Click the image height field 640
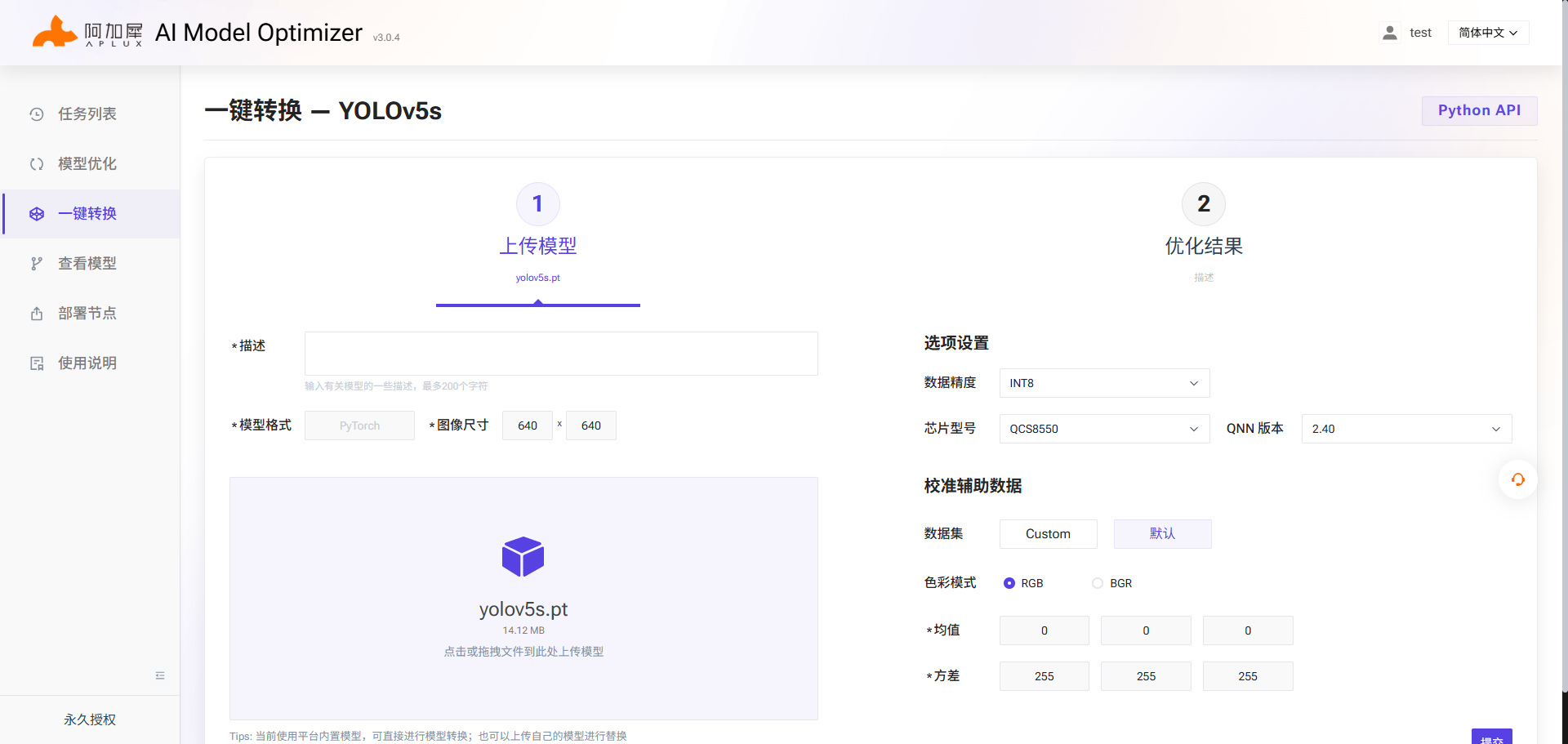Screen dimensions: 1568x744 point(590,425)
